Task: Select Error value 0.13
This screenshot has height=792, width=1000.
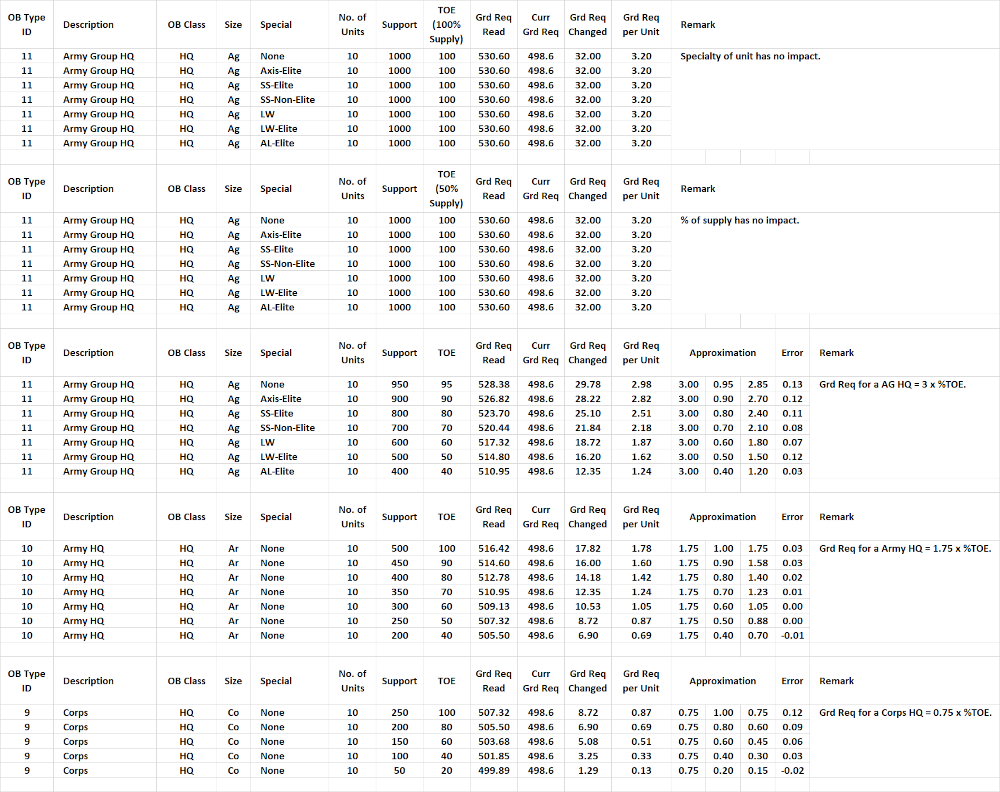Action: point(792,385)
